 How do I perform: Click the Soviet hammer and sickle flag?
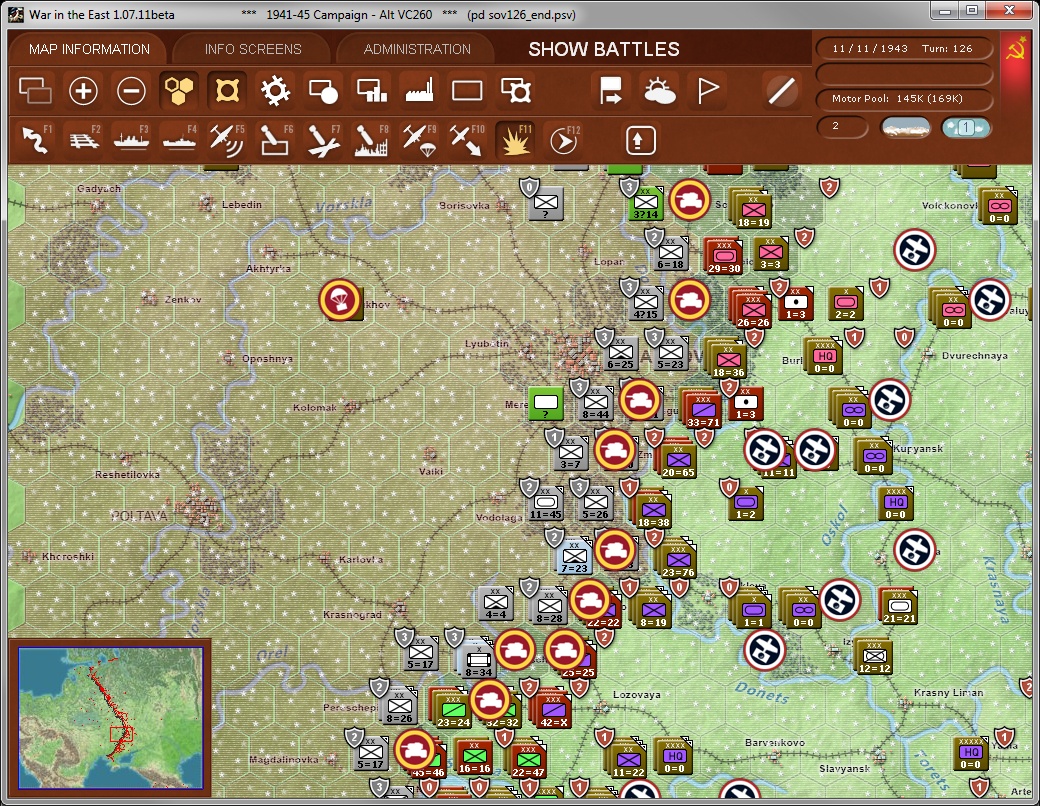coord(1015,50)
